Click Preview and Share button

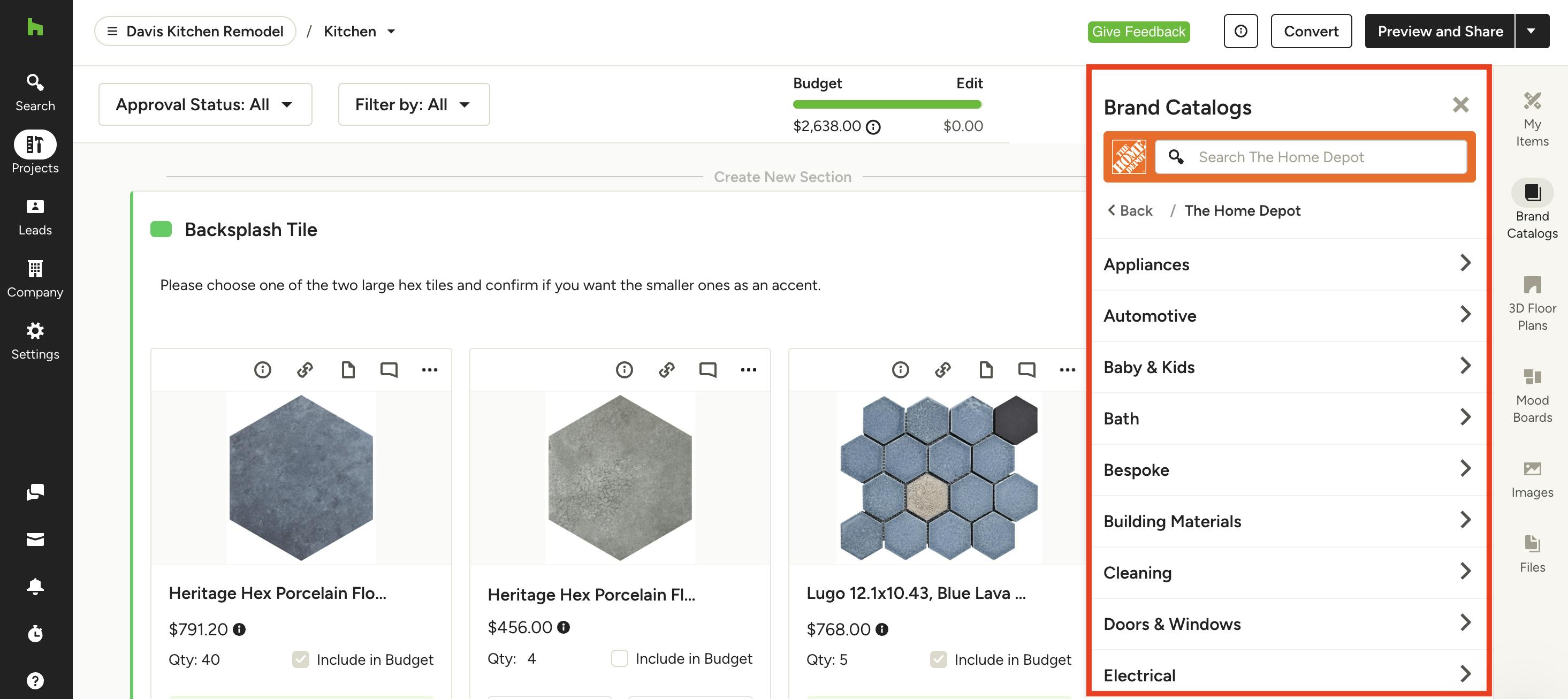[x=1440, y=31]
